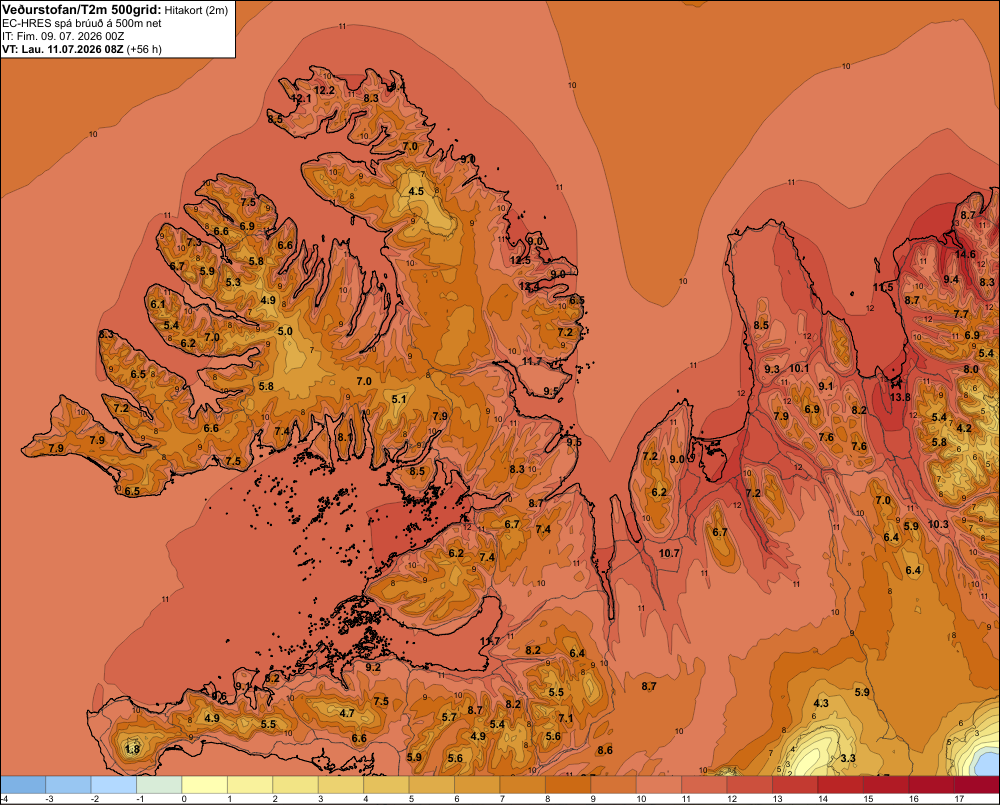Click the legend label 17
1000x805 pixels.
(959, 799)
